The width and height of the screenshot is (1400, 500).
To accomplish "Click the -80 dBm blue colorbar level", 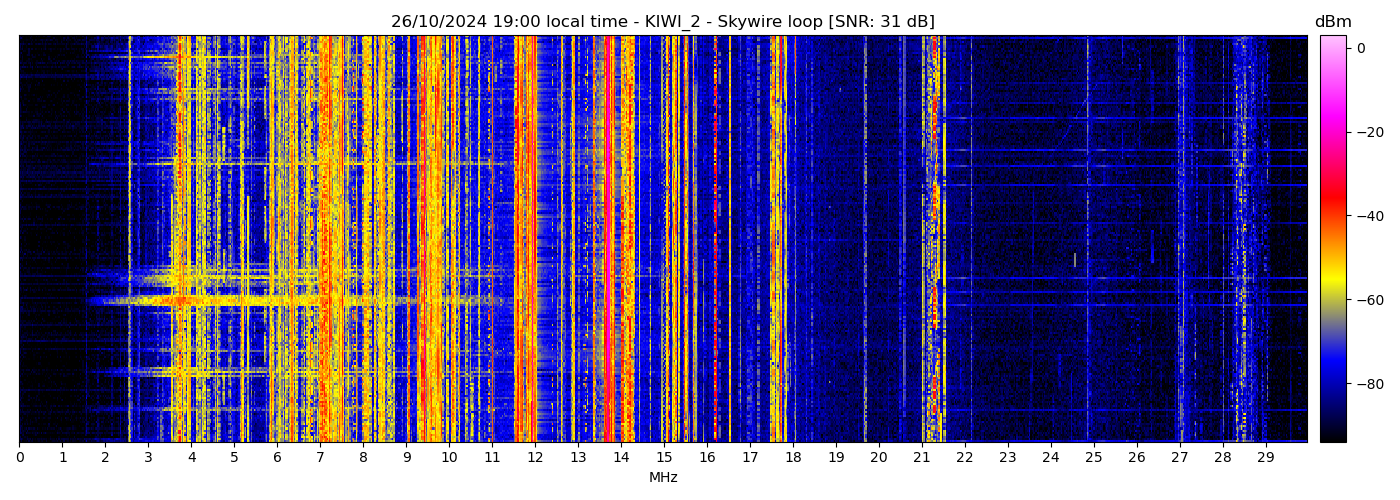I will (x=1333, y=384).
